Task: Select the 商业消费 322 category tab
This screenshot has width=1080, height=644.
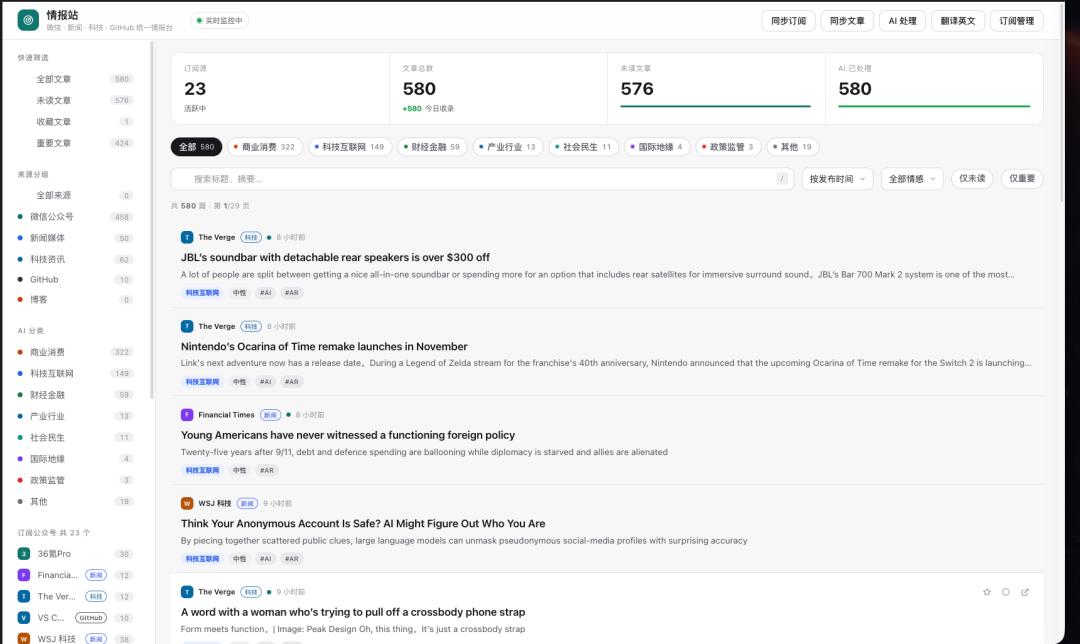Action: [264, 147]
